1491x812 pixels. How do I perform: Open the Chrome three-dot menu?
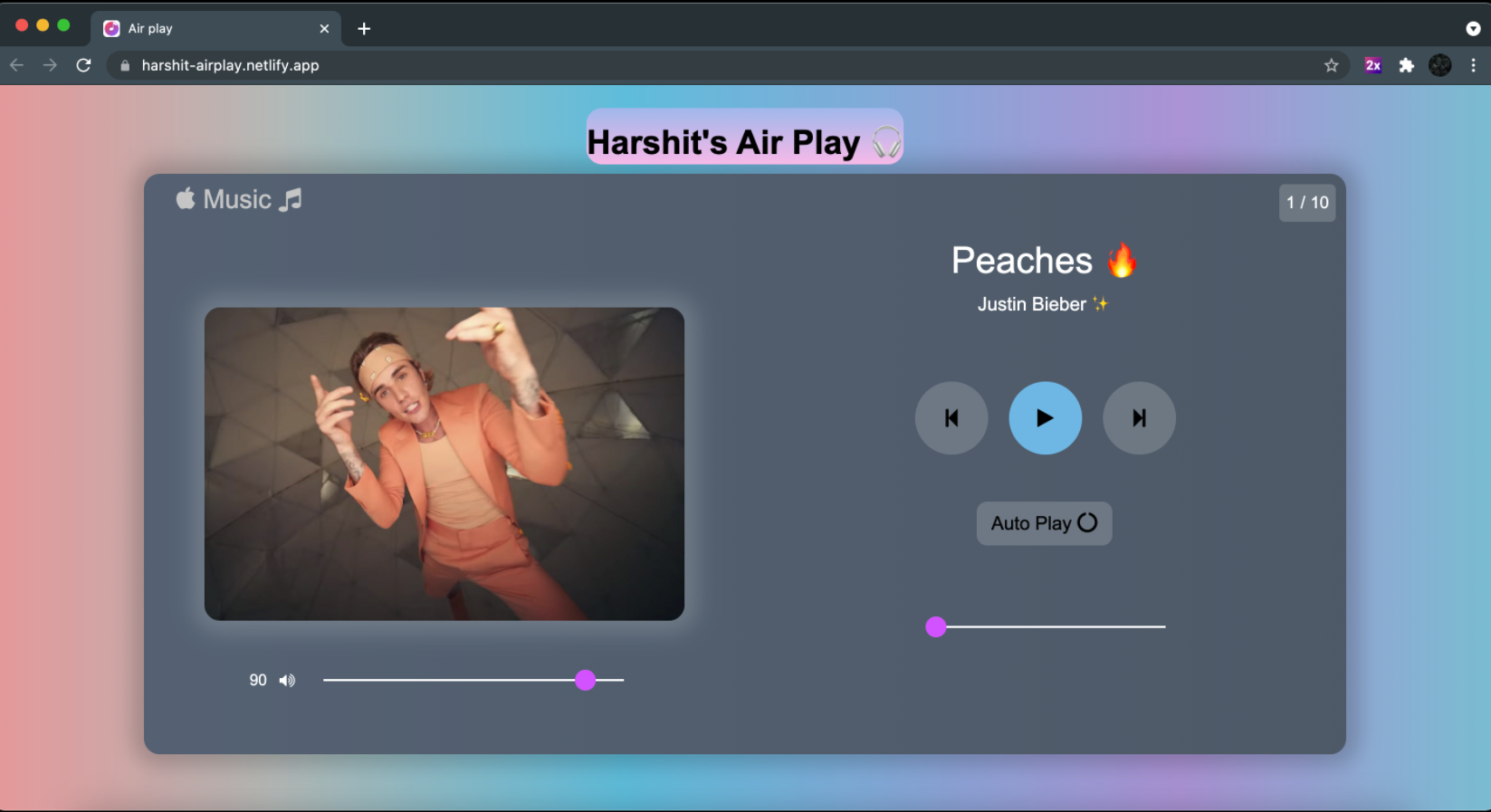pyautogui.click(x=1473, y=65)
